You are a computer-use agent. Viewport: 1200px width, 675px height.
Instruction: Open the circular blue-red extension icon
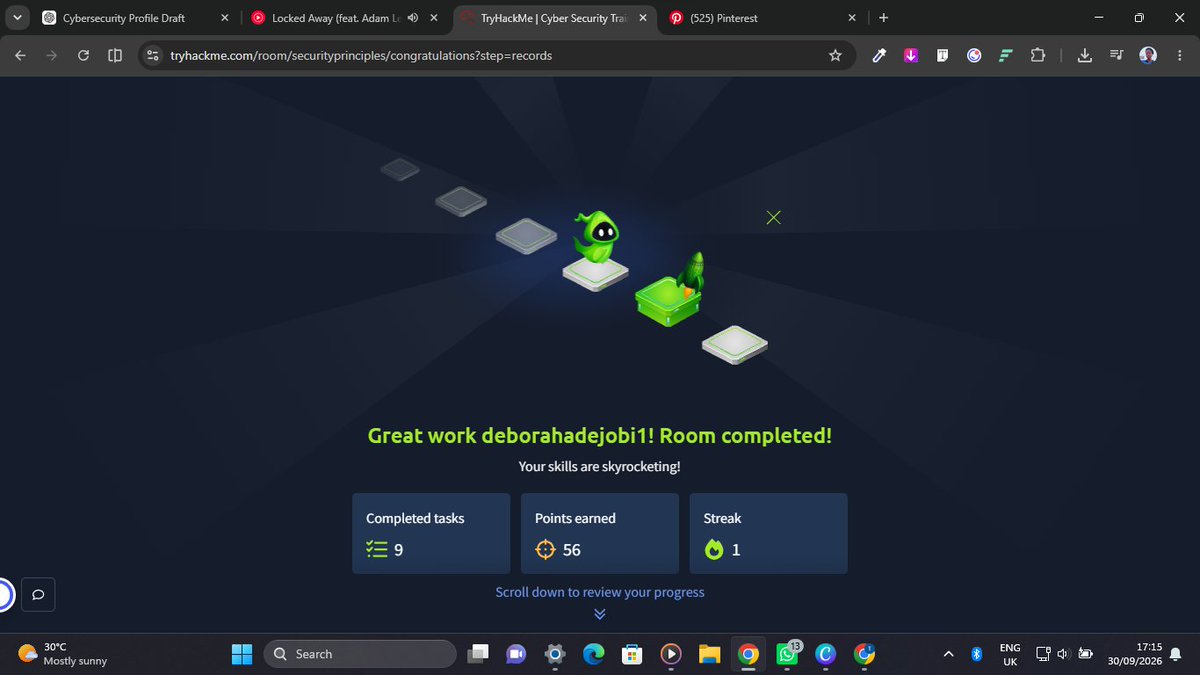click(974, 56)
